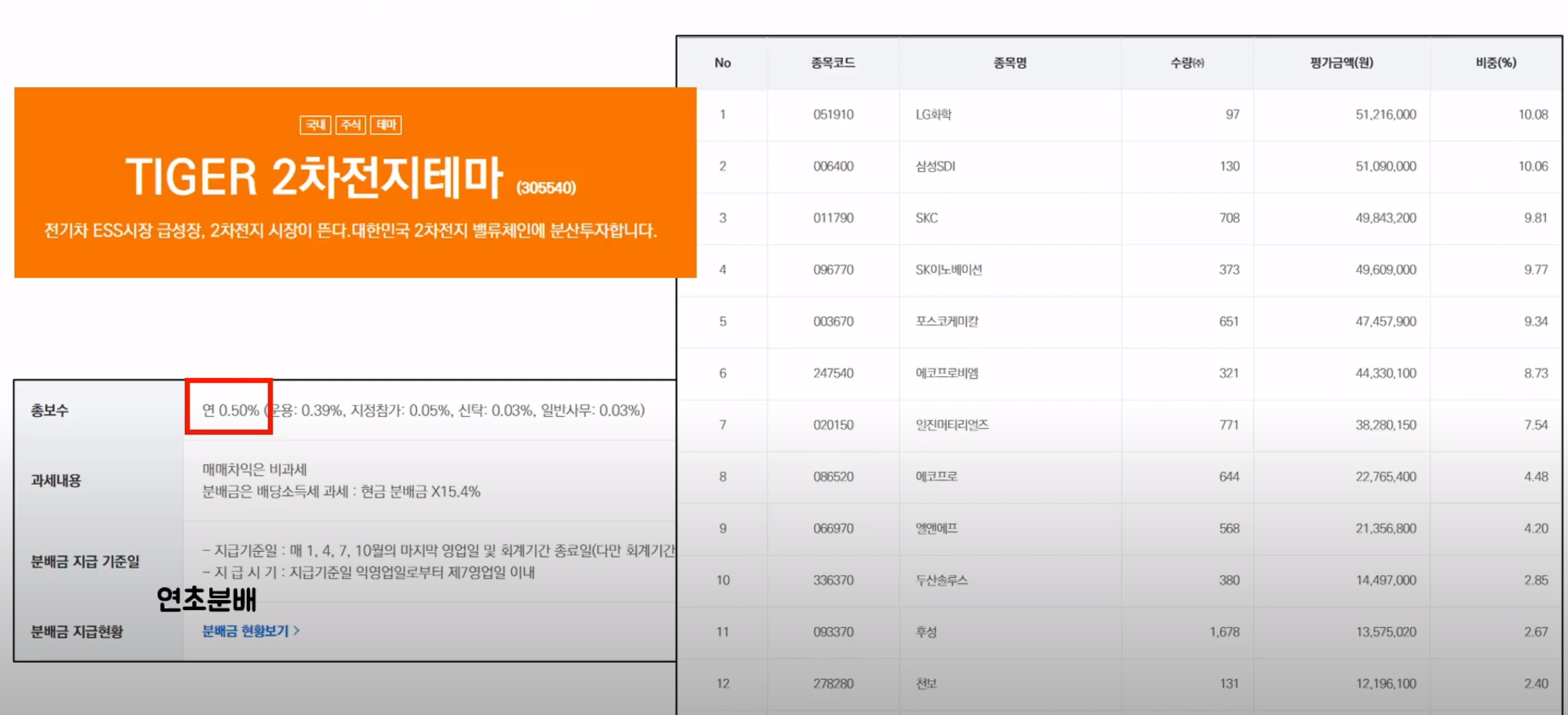Click stock code 086520
Screen dimensions: 1568x715
(833, 477)
